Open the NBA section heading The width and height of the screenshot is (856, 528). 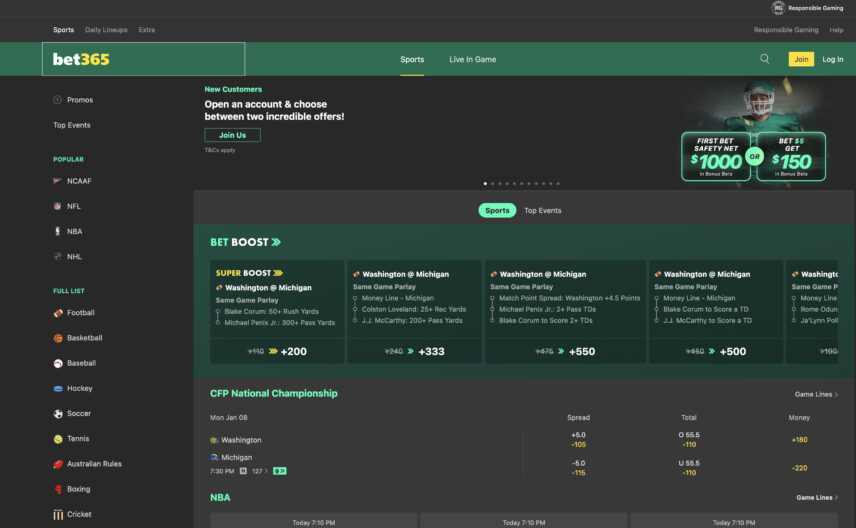(x=220, y=497)
